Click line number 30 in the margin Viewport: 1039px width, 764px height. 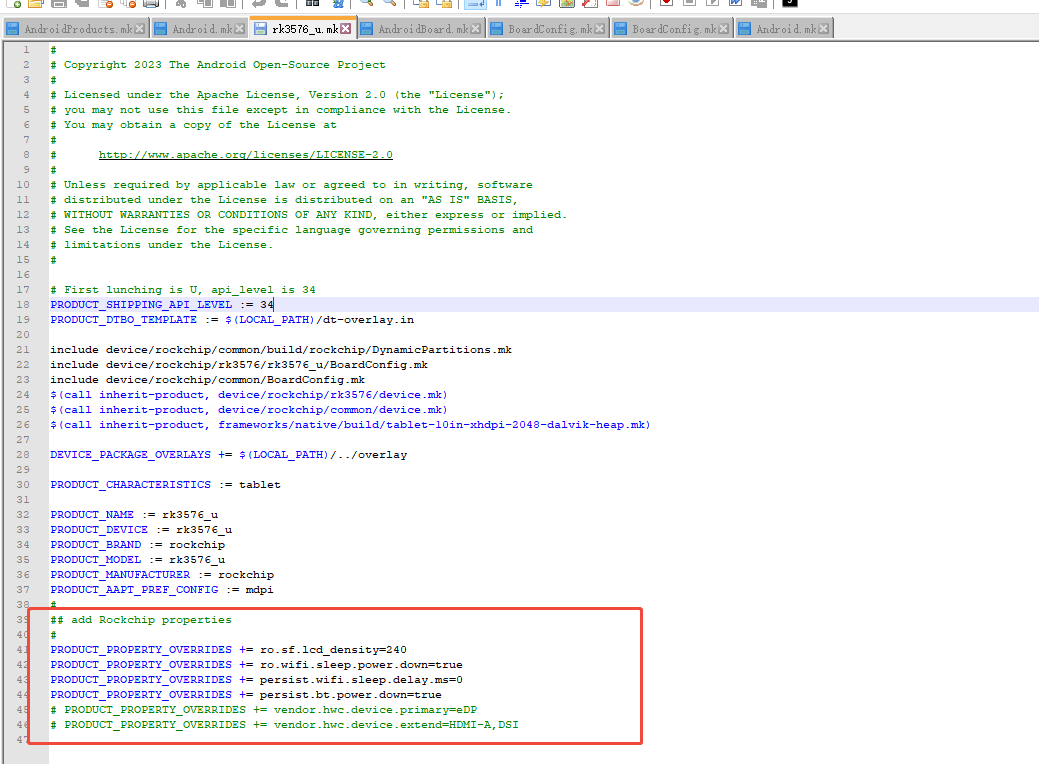23,485
